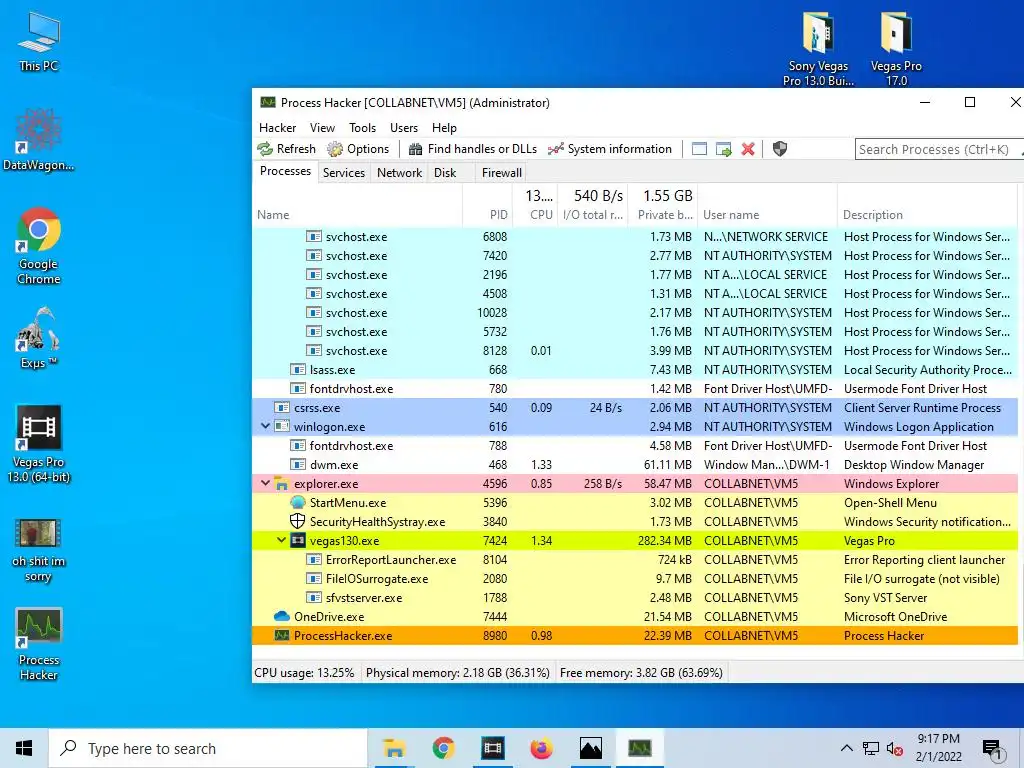Collapse the explorer.exe process tree

click(265, 483)
